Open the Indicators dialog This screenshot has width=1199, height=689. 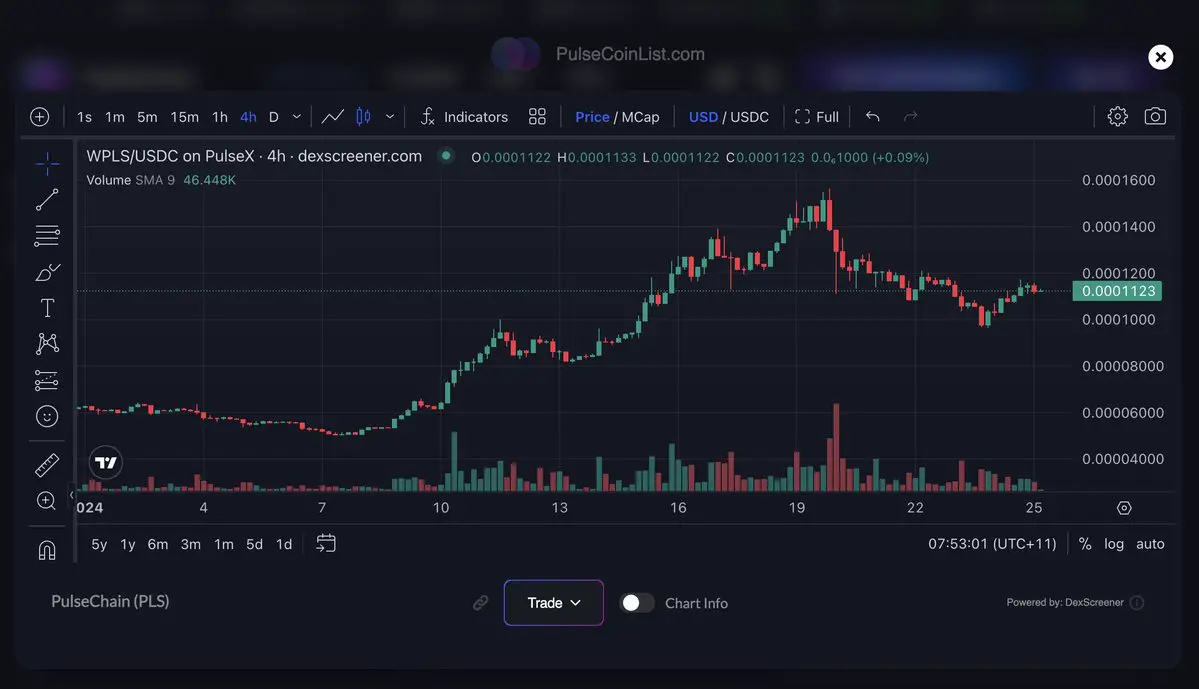(464, 116)
